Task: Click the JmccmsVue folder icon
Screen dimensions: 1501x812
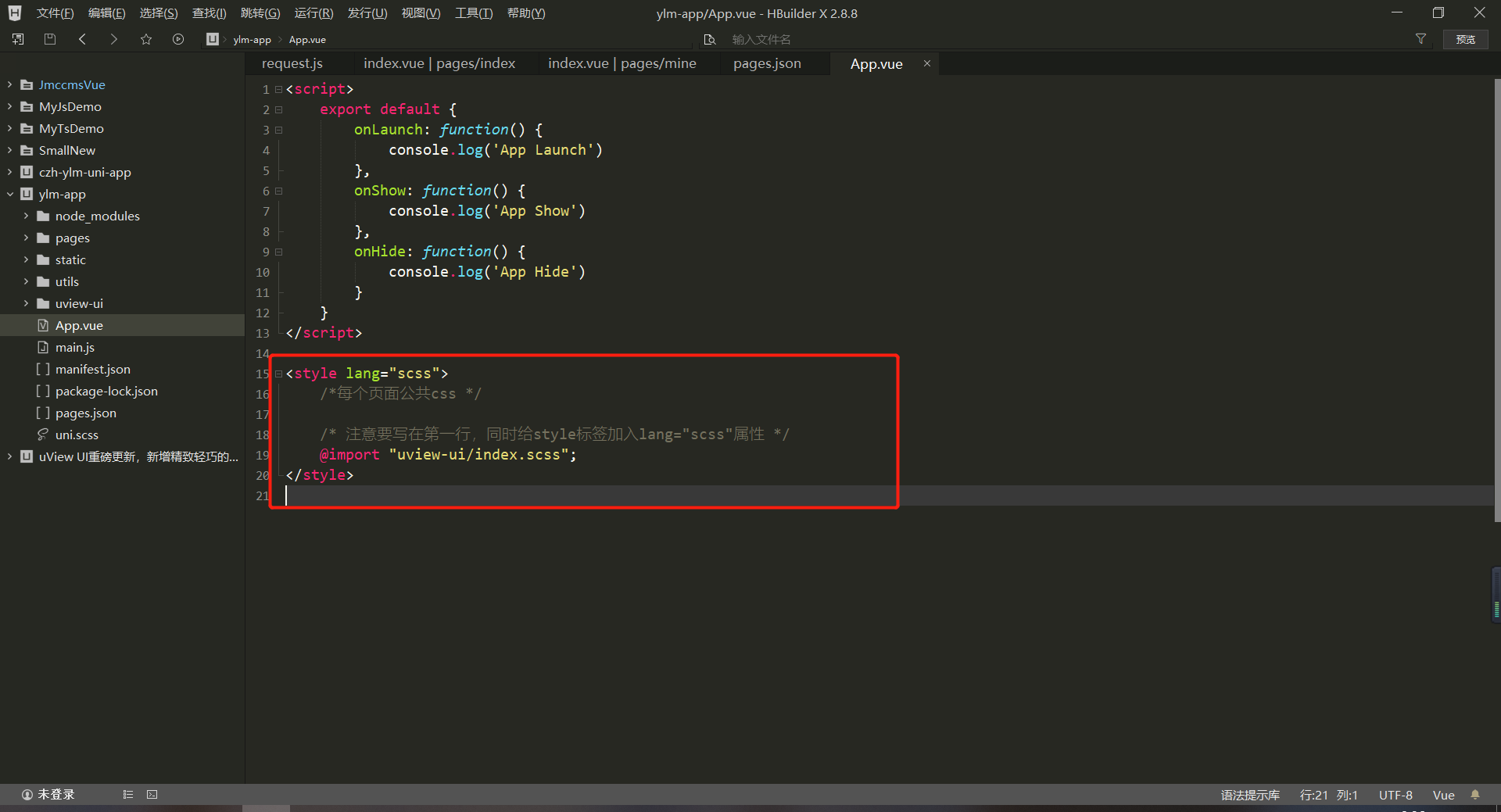Action: point(27,84)
